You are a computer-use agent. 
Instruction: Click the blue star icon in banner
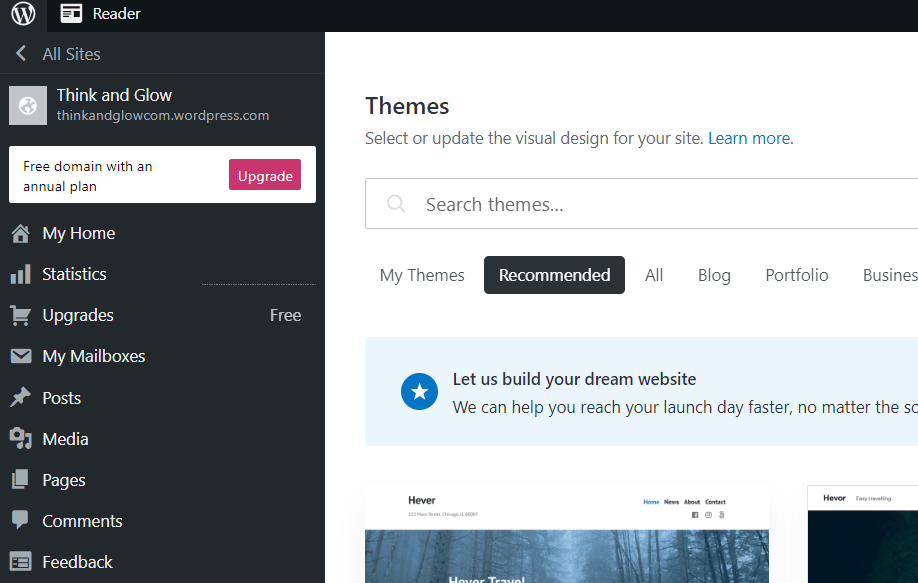tap(420, 392)
